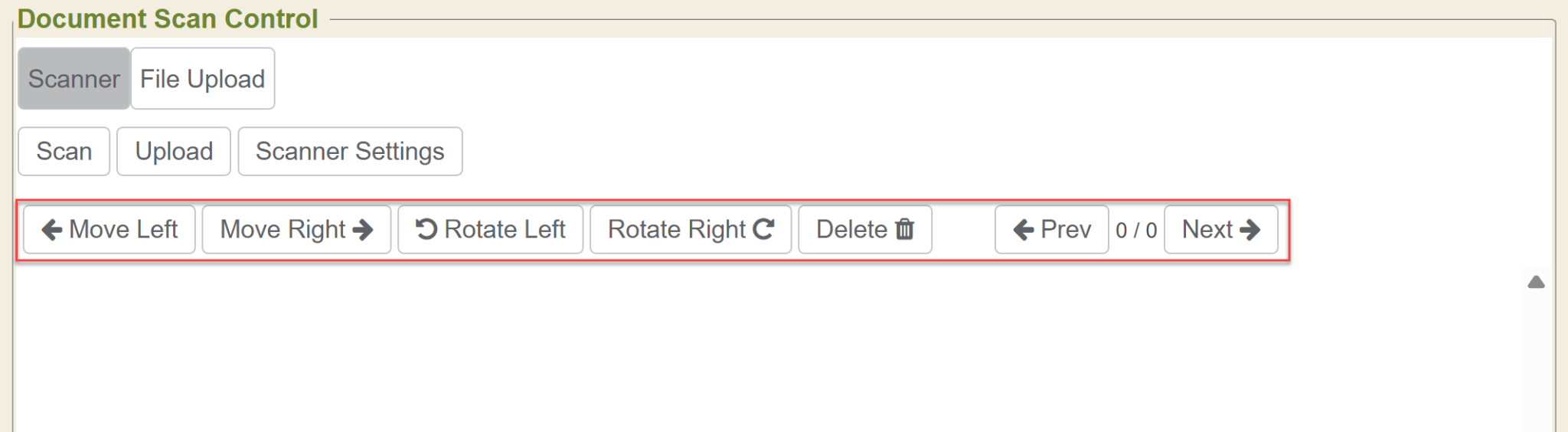Image resolution: width=1568 pixels, height=432 pixels.
Task: Click the Upload button
Action: coord(174,152)
